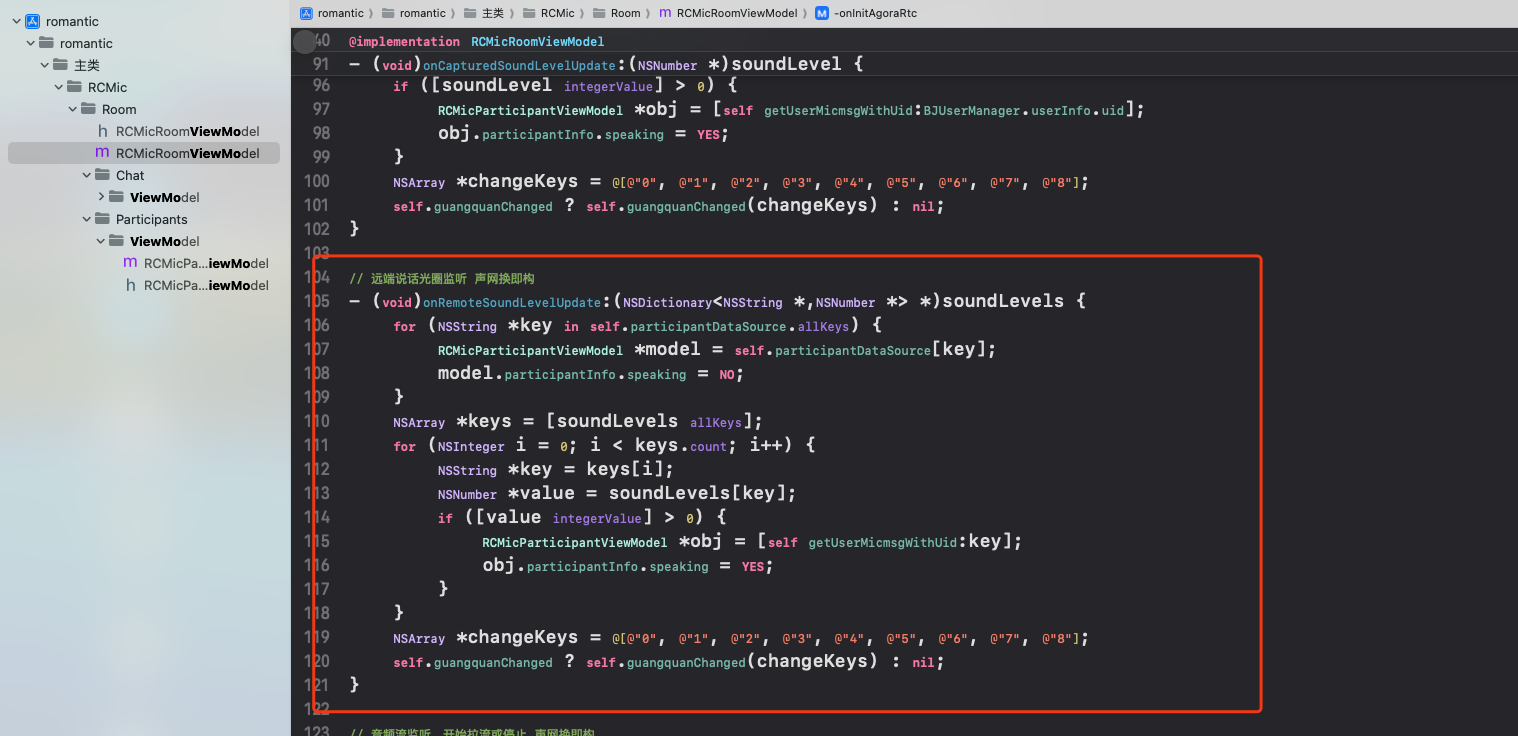
Task: Click the blue project icon in the jump bar
Action: (x=307, y=13)
